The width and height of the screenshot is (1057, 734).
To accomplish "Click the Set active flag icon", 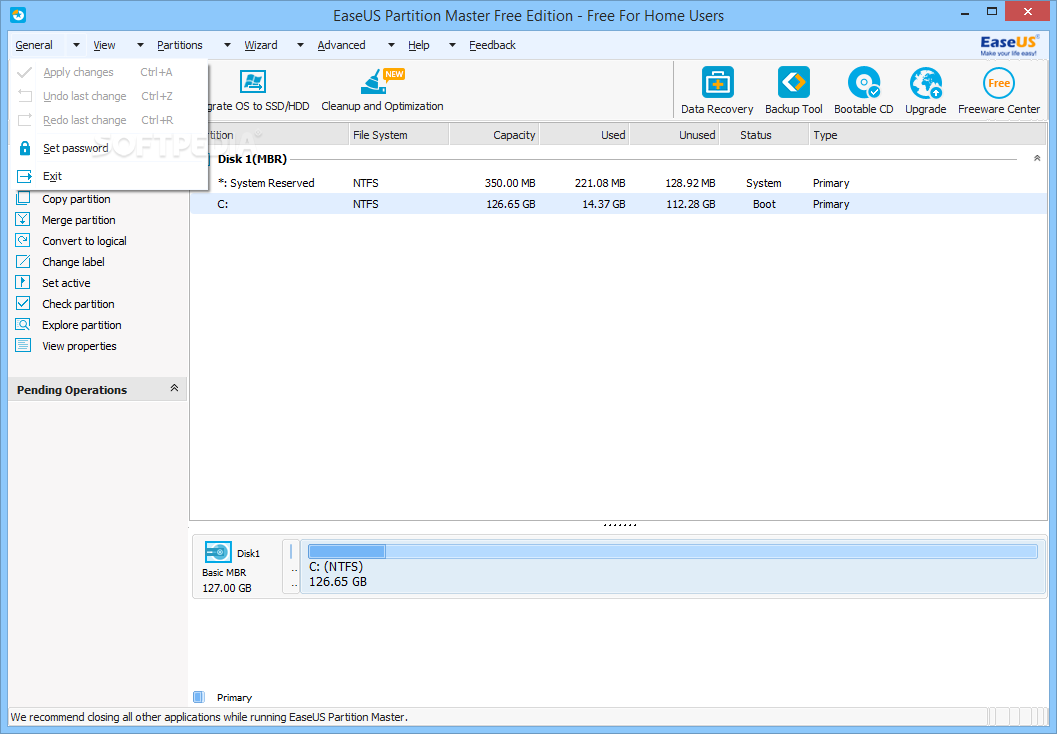I will coord(23,282).
